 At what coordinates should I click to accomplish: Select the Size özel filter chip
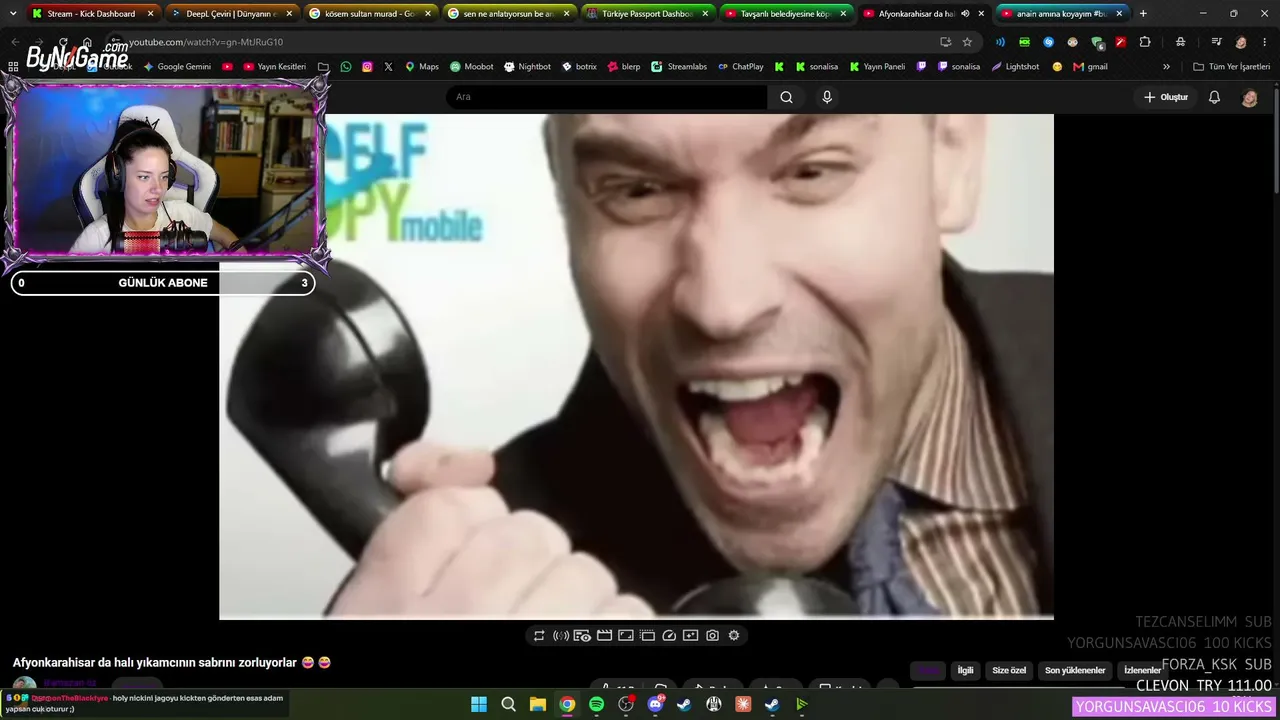coord(1009,670)
